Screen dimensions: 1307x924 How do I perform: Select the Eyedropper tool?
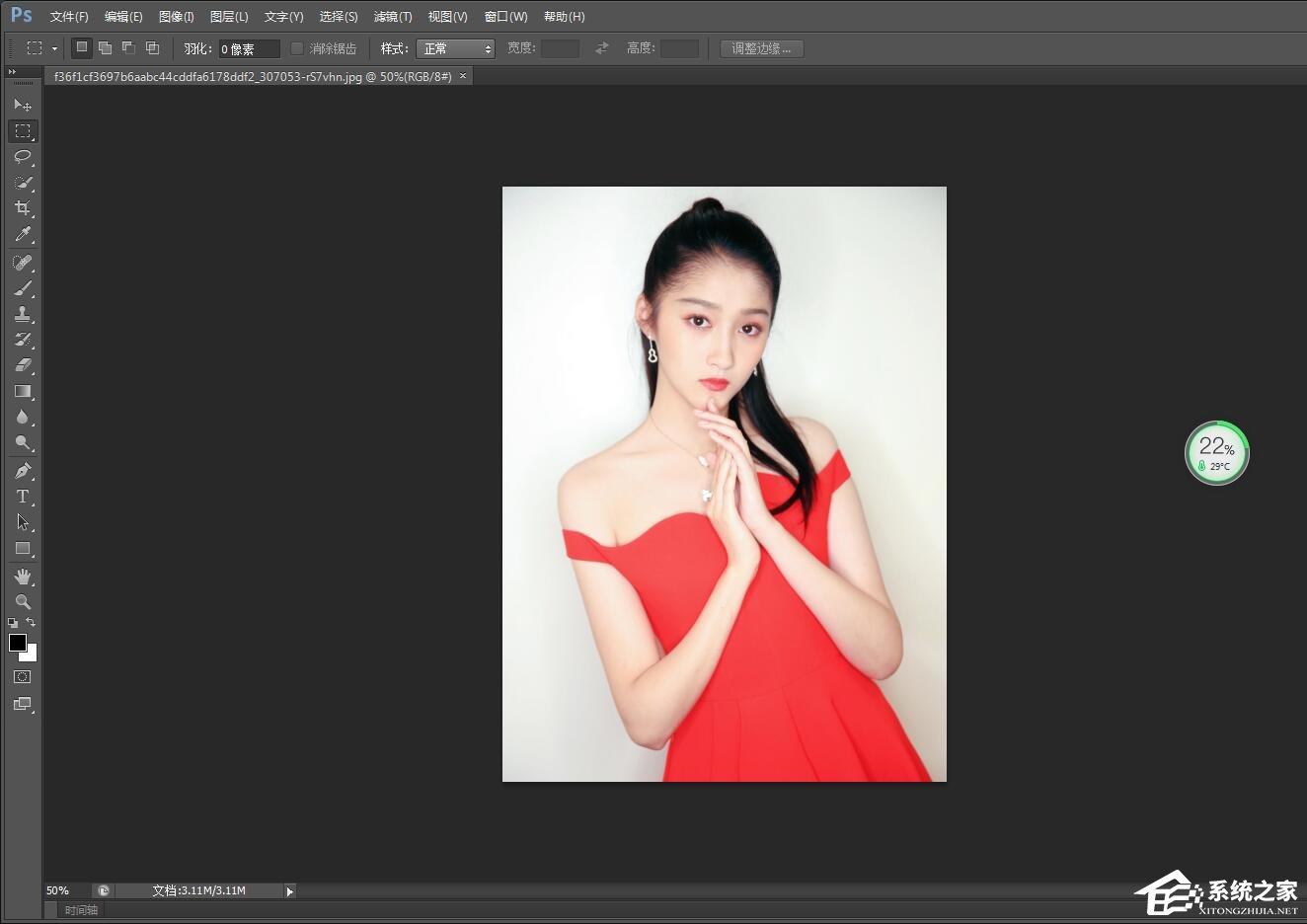click(x=23, y=234)
